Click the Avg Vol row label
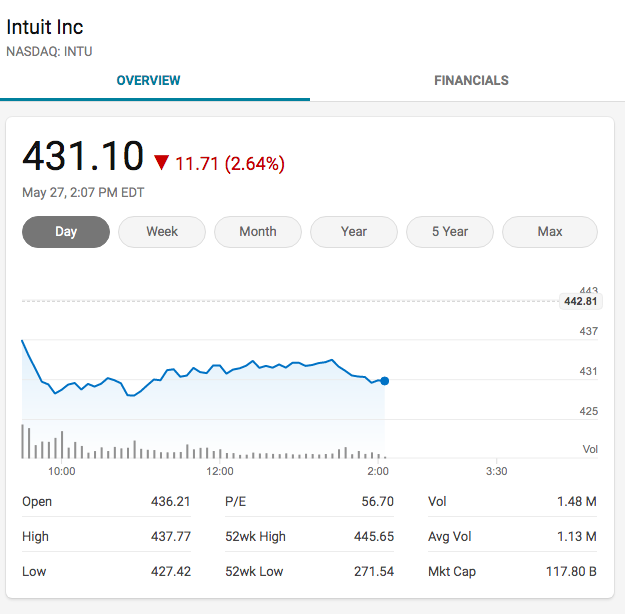This screenshot has height=614, width=625. tap(450, 536)
